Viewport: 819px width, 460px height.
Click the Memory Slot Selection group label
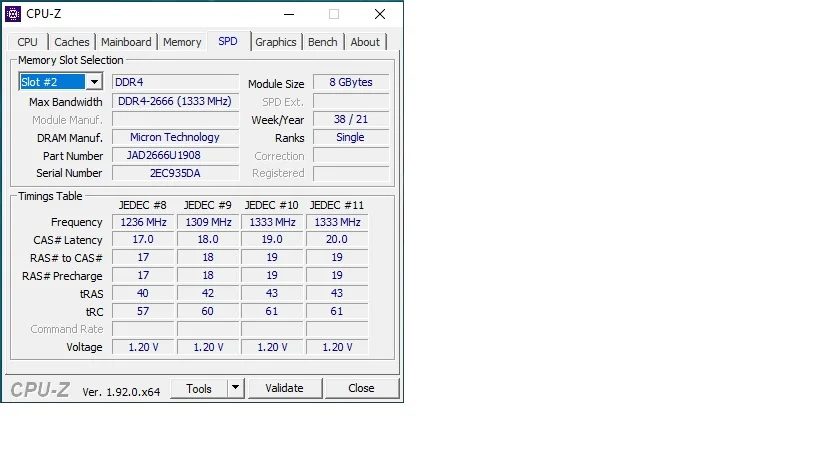click(71, 60)
